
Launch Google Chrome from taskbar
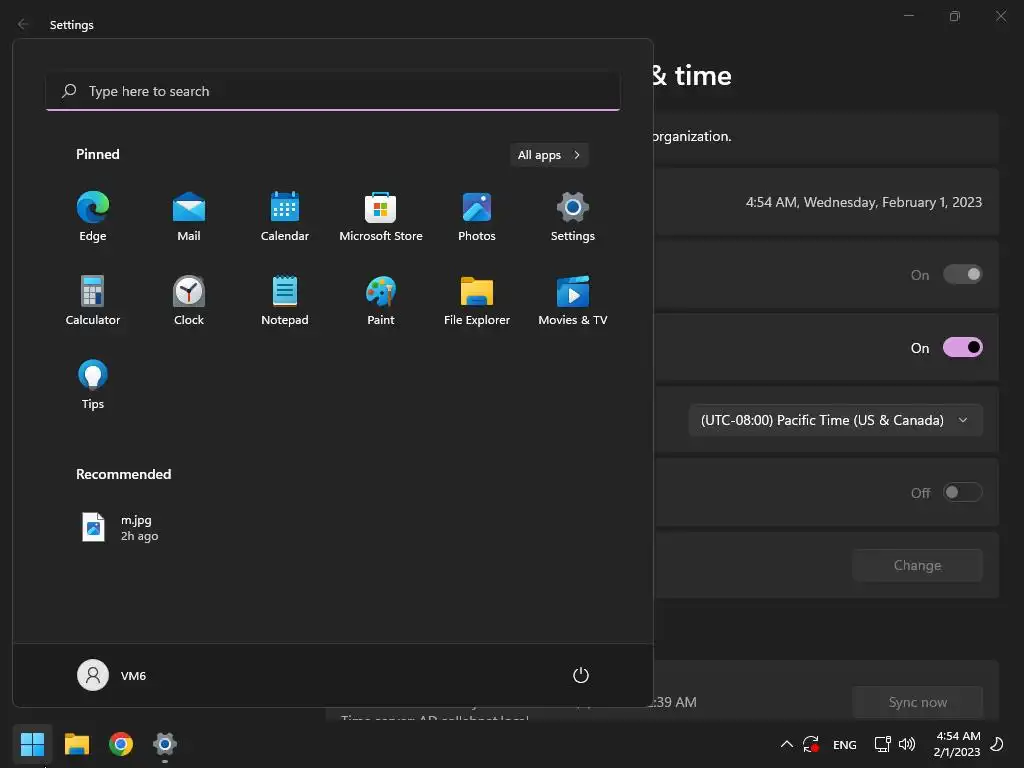tap(121, 744)
